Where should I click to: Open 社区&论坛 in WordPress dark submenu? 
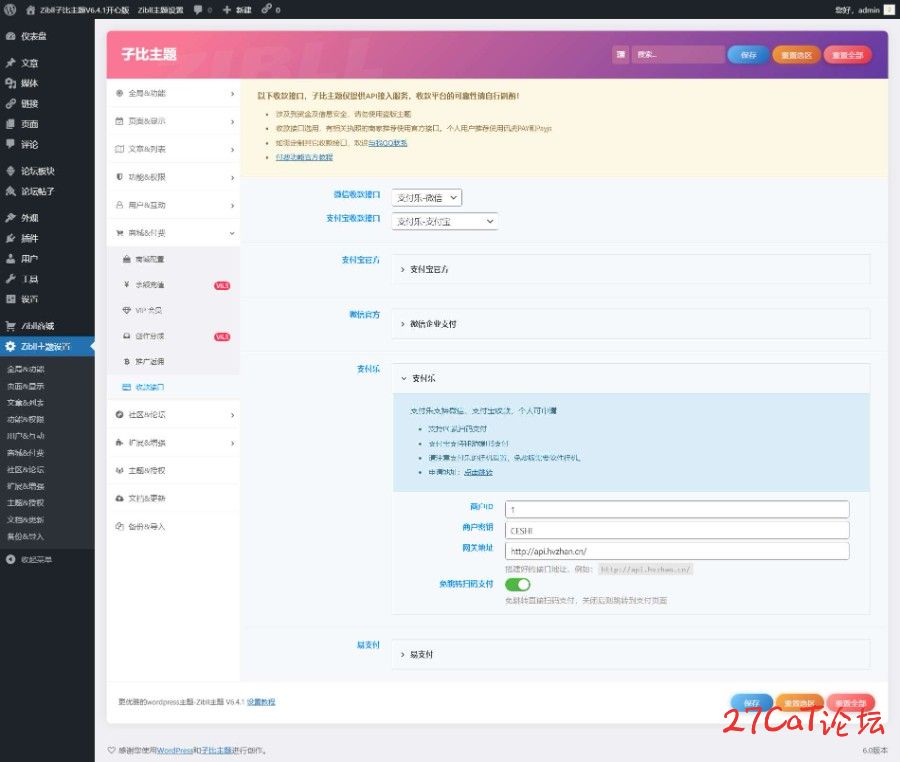click(26, 469)
